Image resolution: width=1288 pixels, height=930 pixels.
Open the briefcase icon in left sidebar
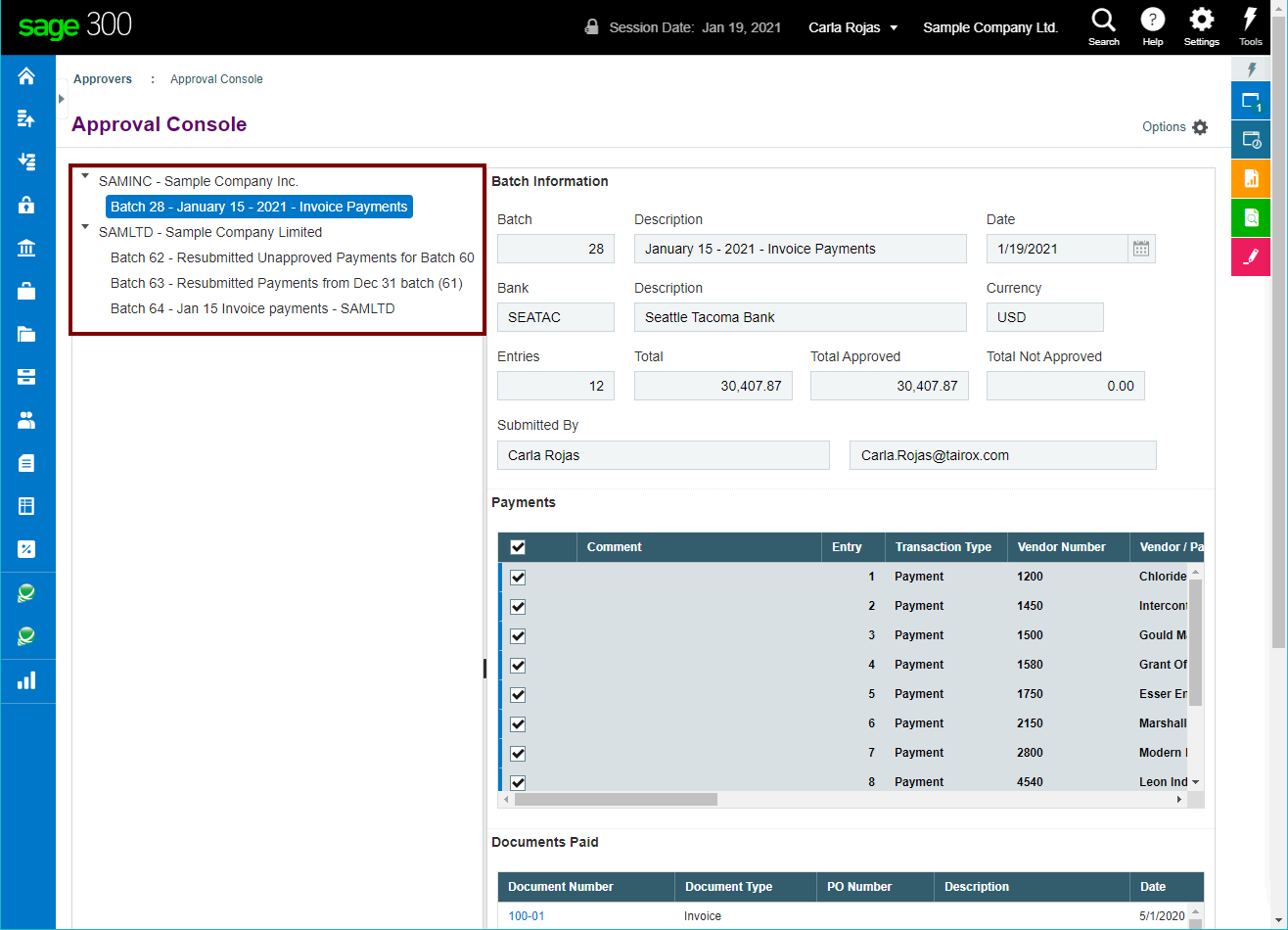coord(26,291)
